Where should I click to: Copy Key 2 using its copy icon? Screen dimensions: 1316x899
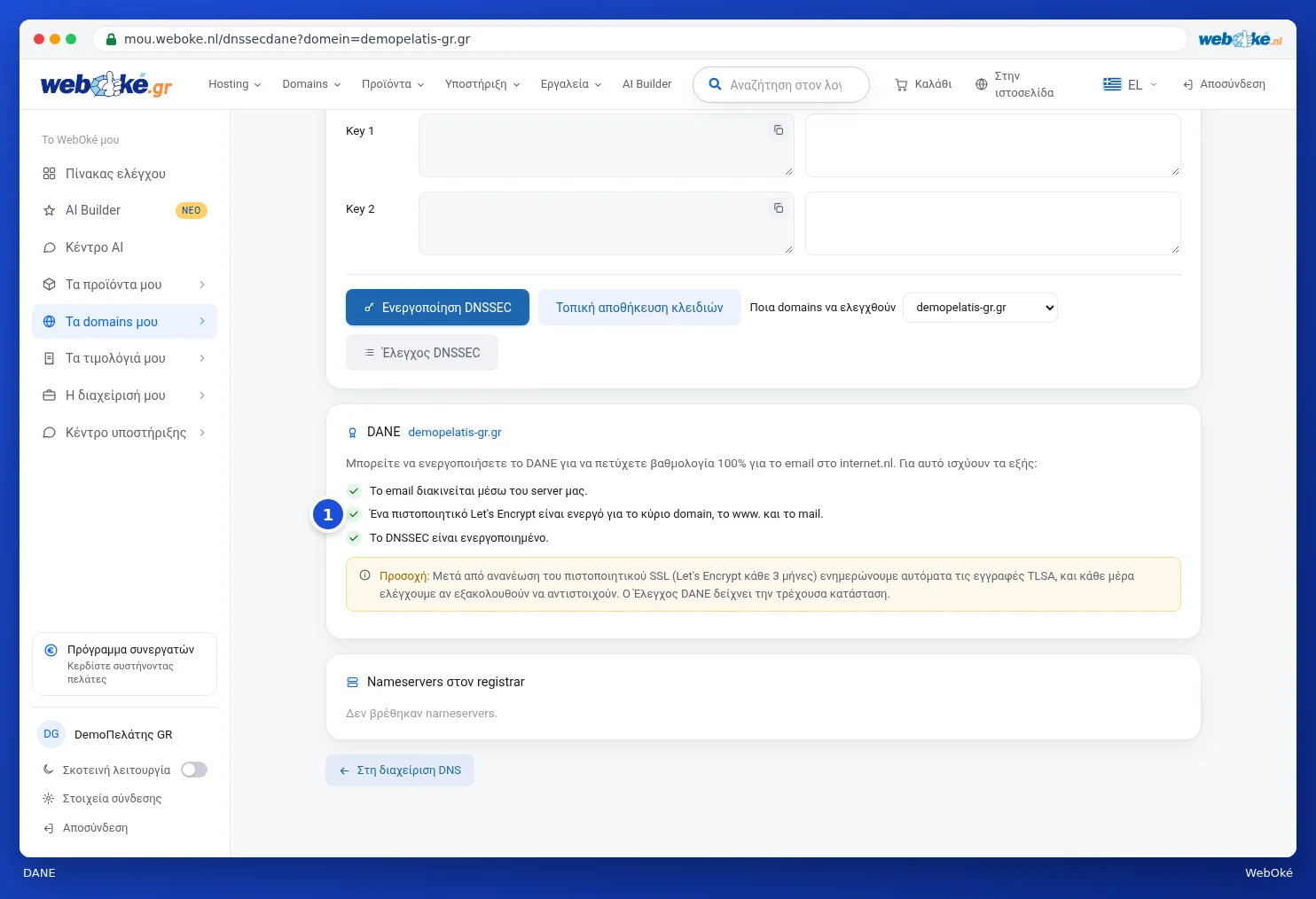(x=778, y=208)
